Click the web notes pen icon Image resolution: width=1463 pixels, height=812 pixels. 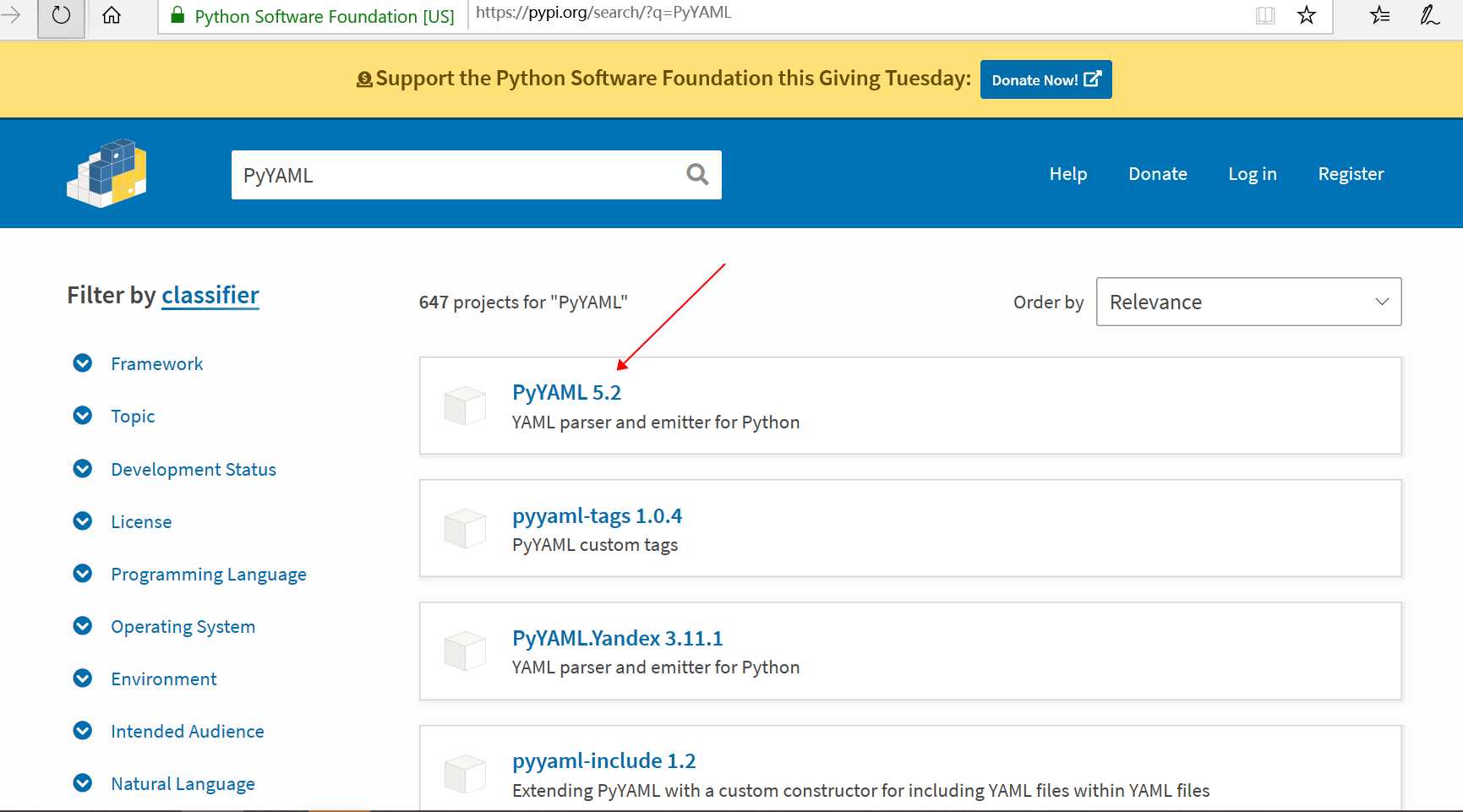click(1429, 15)
